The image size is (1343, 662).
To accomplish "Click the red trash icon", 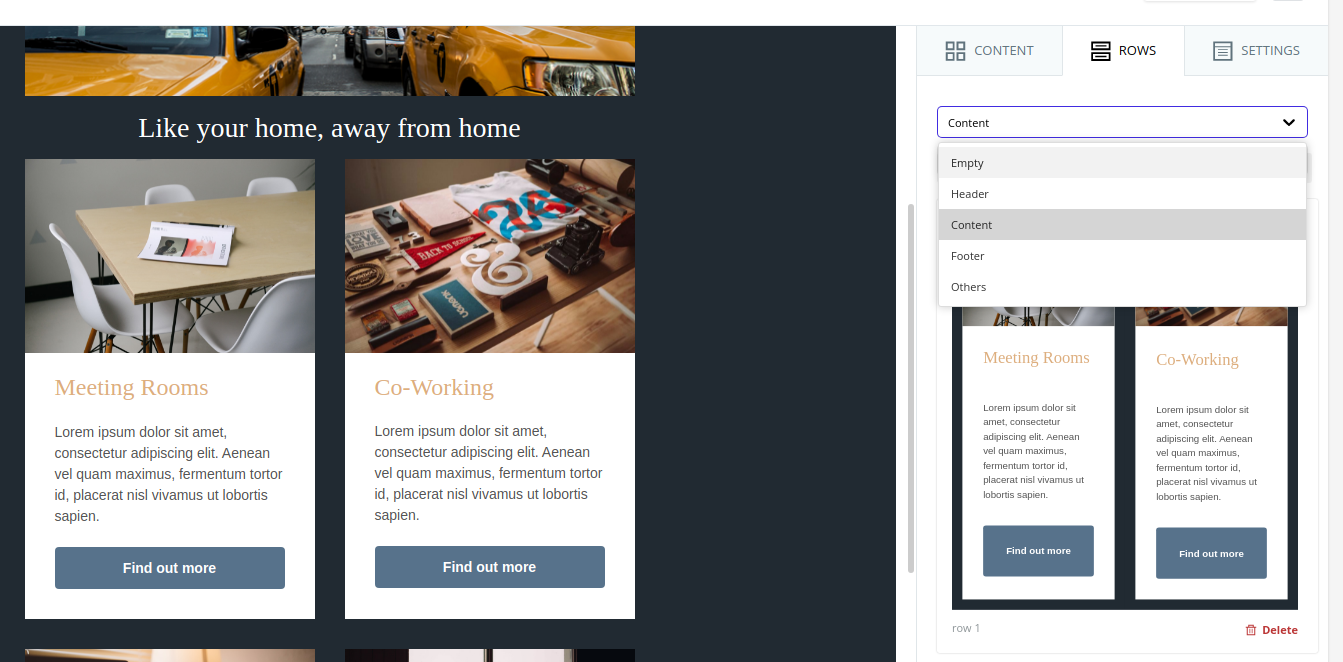I will (1251, 630).
